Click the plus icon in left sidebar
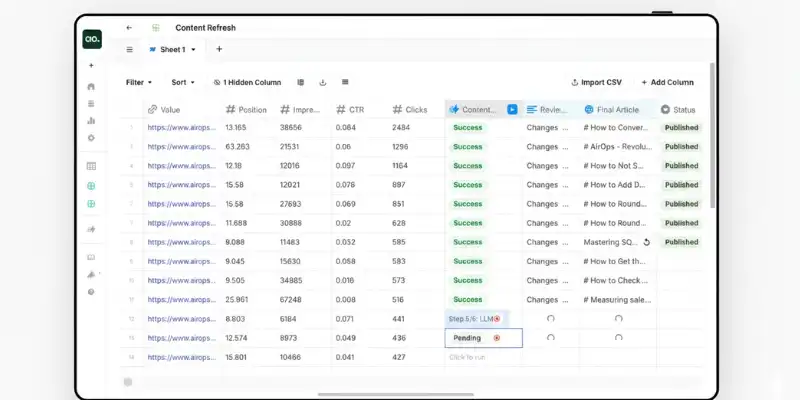The width and height of the screenshot is (800, 400). point(91,65)
